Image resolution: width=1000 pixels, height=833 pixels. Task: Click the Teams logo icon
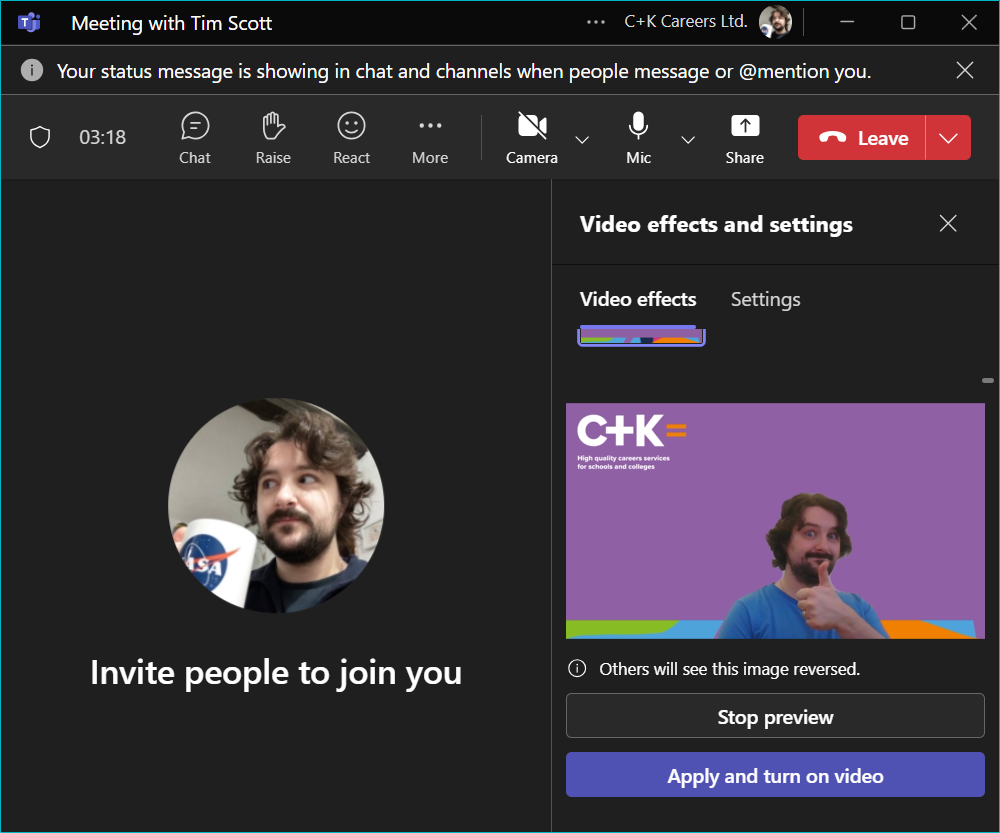29,23
